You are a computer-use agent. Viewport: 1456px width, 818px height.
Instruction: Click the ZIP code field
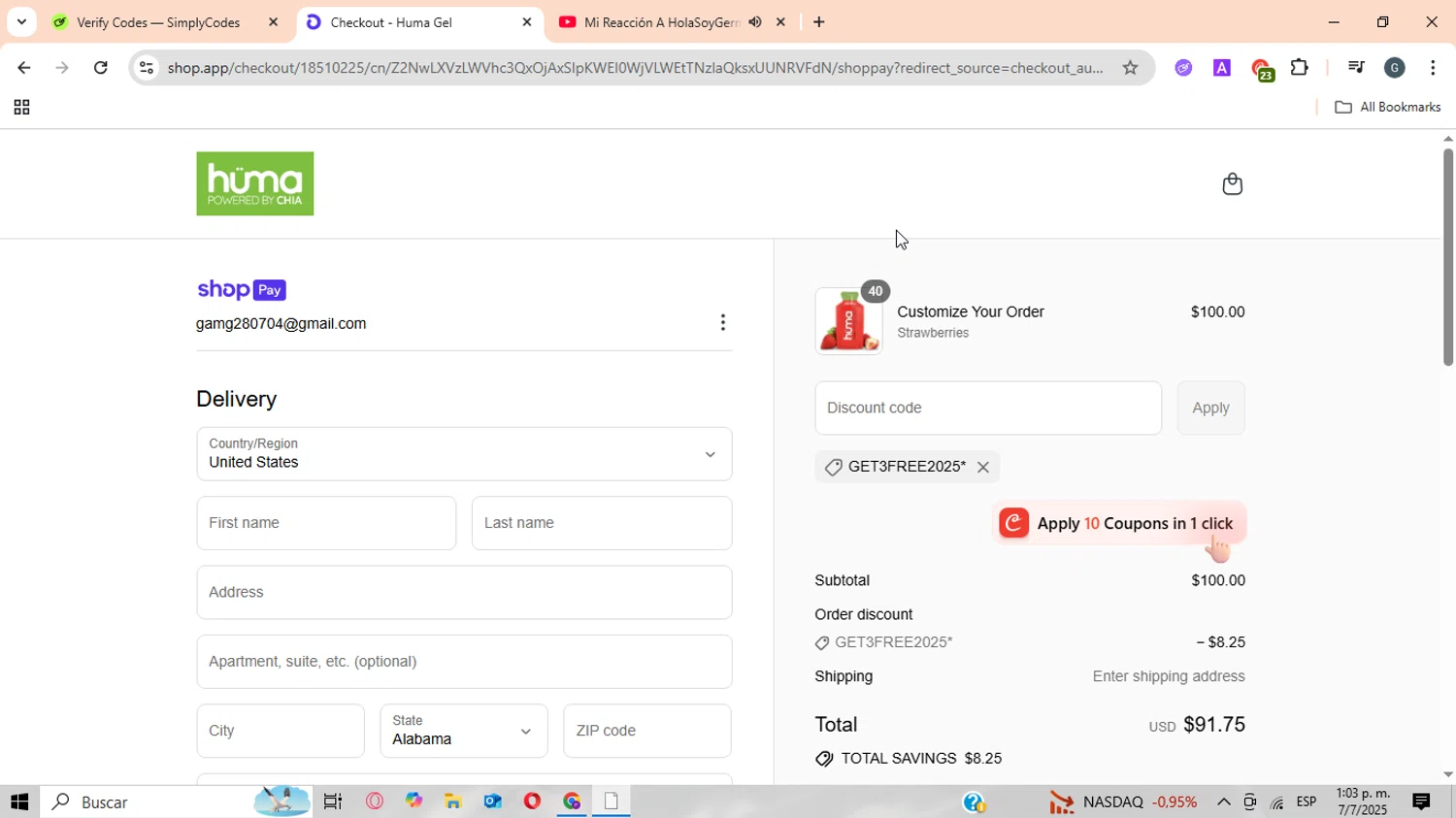pyautogui.click(x=647, y=731)
